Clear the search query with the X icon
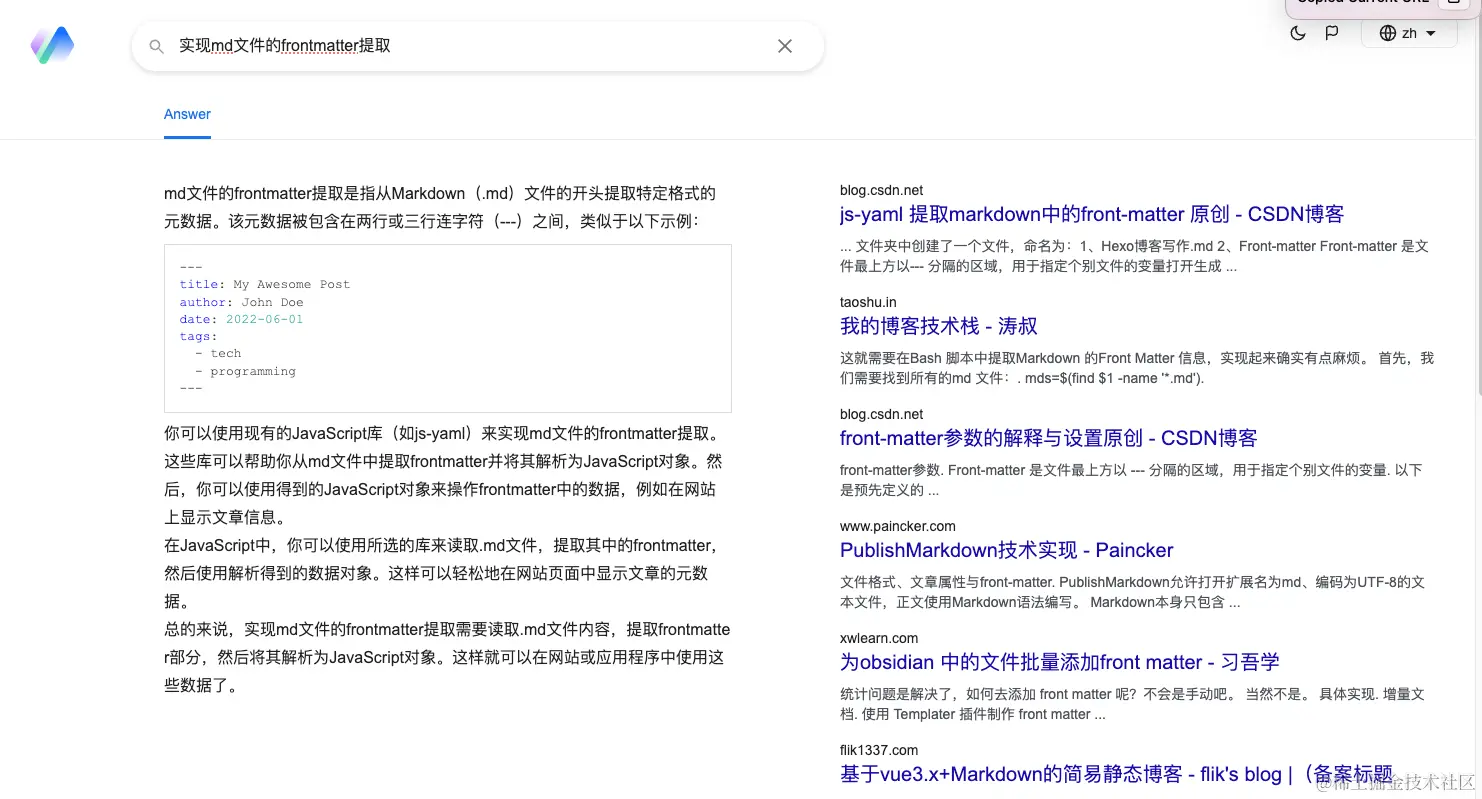Viewport: 1482px width, 799px height. [x=785, y=46]
